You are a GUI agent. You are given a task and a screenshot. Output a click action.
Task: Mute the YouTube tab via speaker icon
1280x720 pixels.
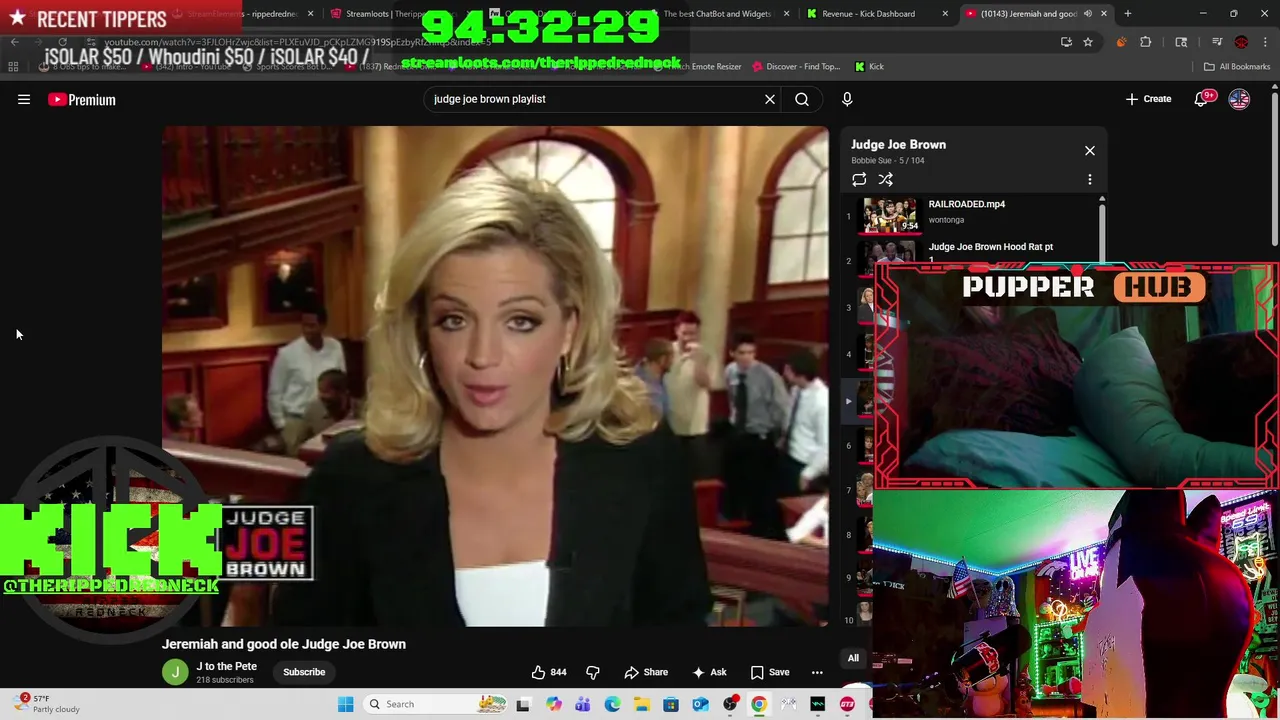tap(1088, 14)
